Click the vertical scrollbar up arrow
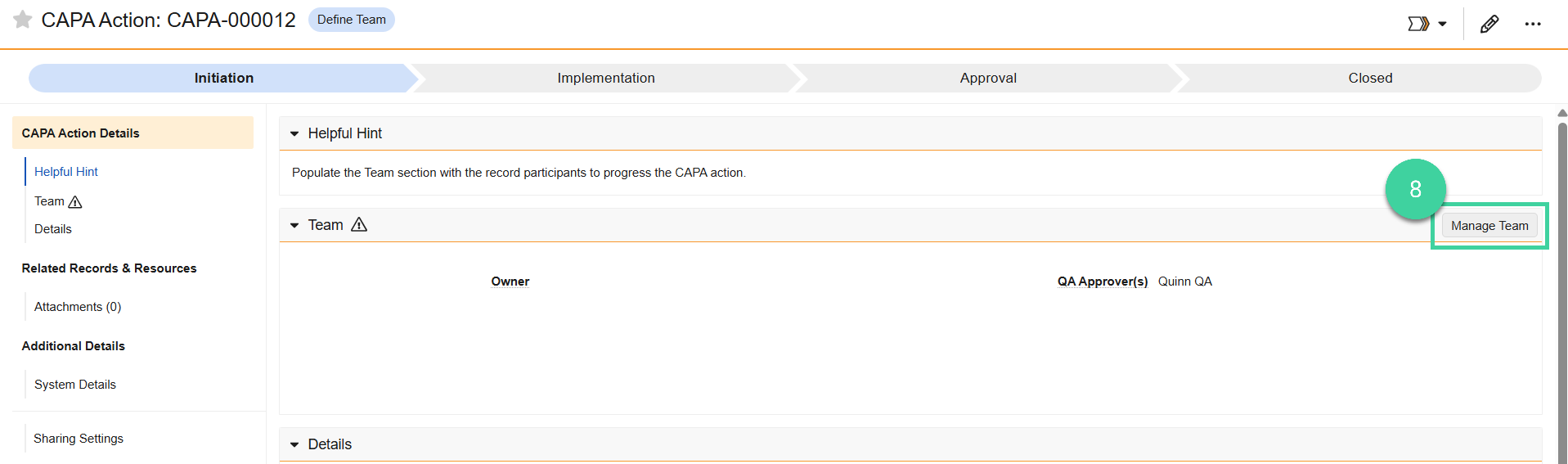 1562,113
